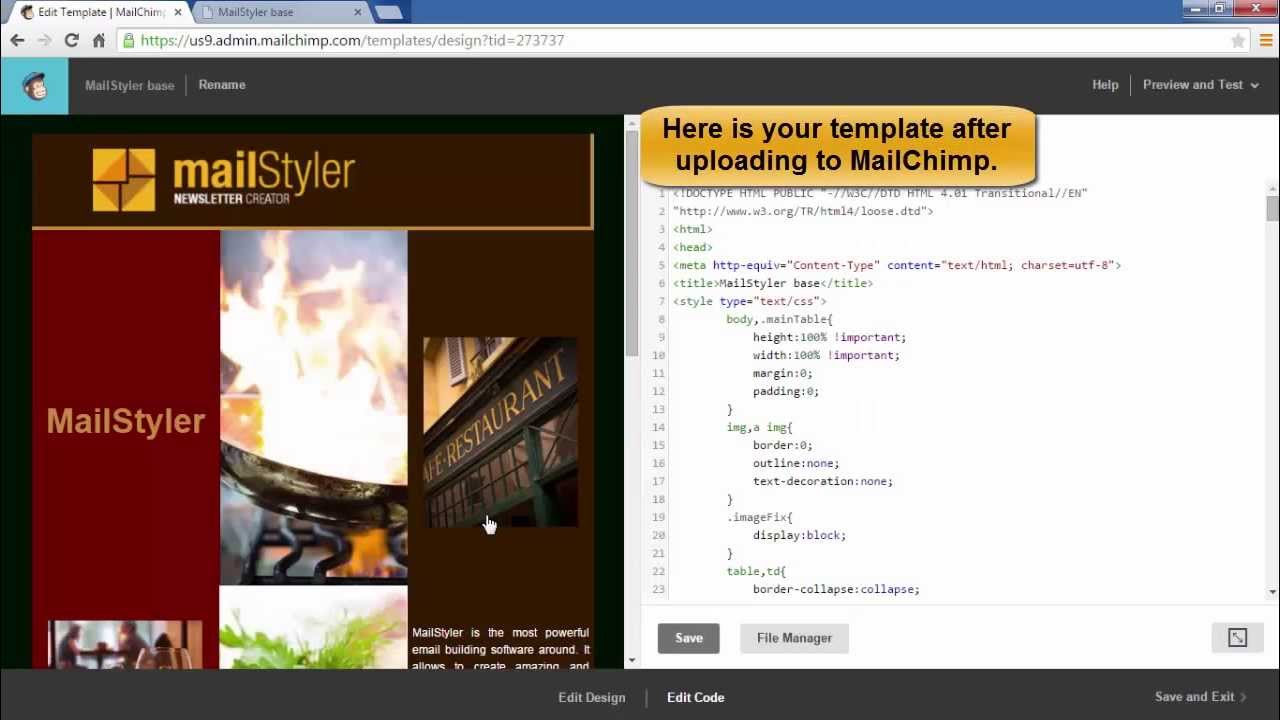Open Chrome hamburger menu
This screenshot has width=1280, height=720.
click(1266, 41)
